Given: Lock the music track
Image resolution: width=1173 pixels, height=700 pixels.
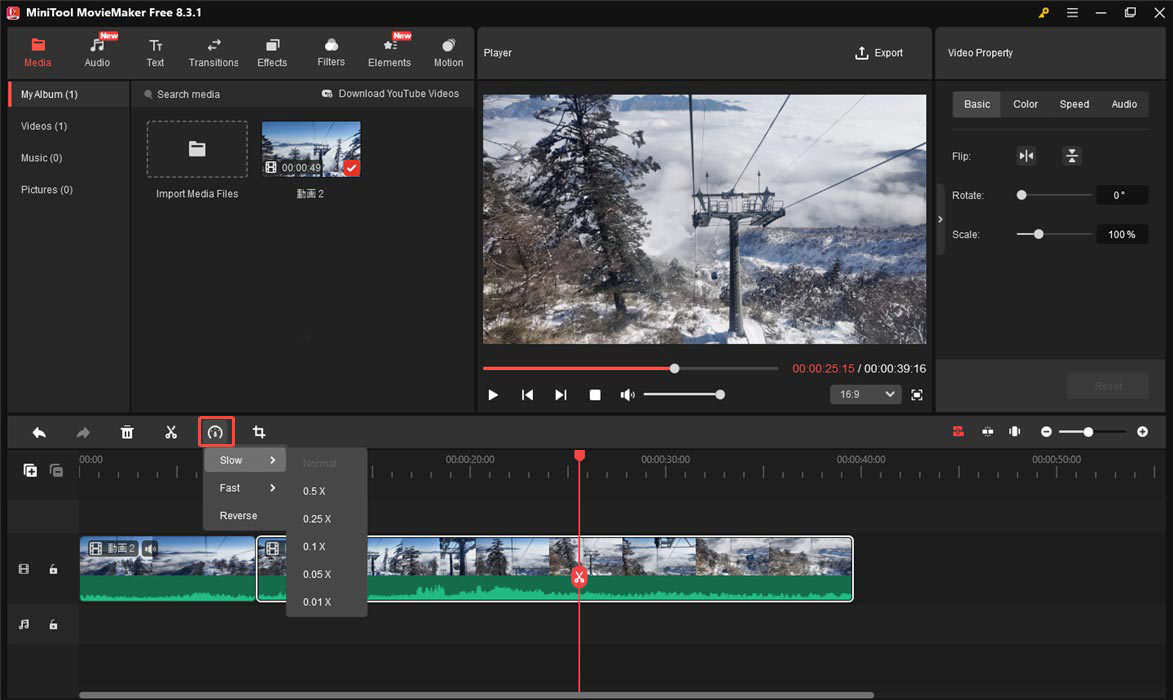Looking at the screenshot, I should click(53, 624).
